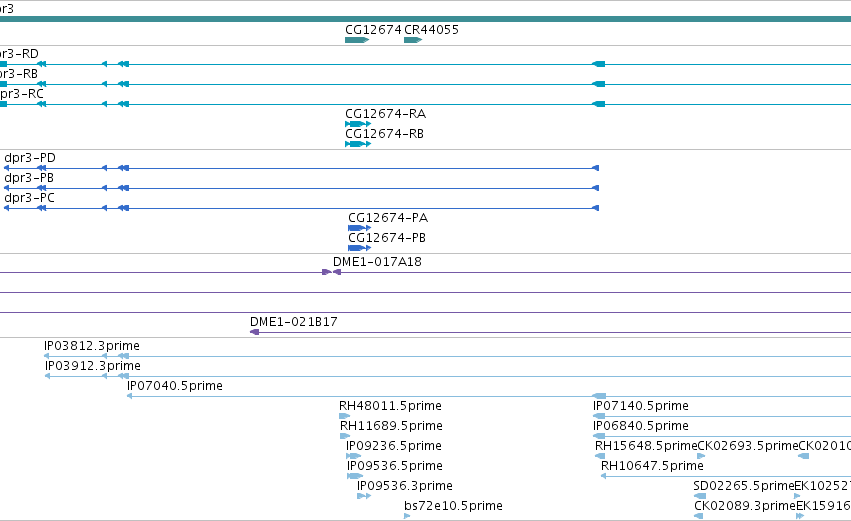
Task: Click the IP07140.5prime feature label
Action: pos(640,406)
